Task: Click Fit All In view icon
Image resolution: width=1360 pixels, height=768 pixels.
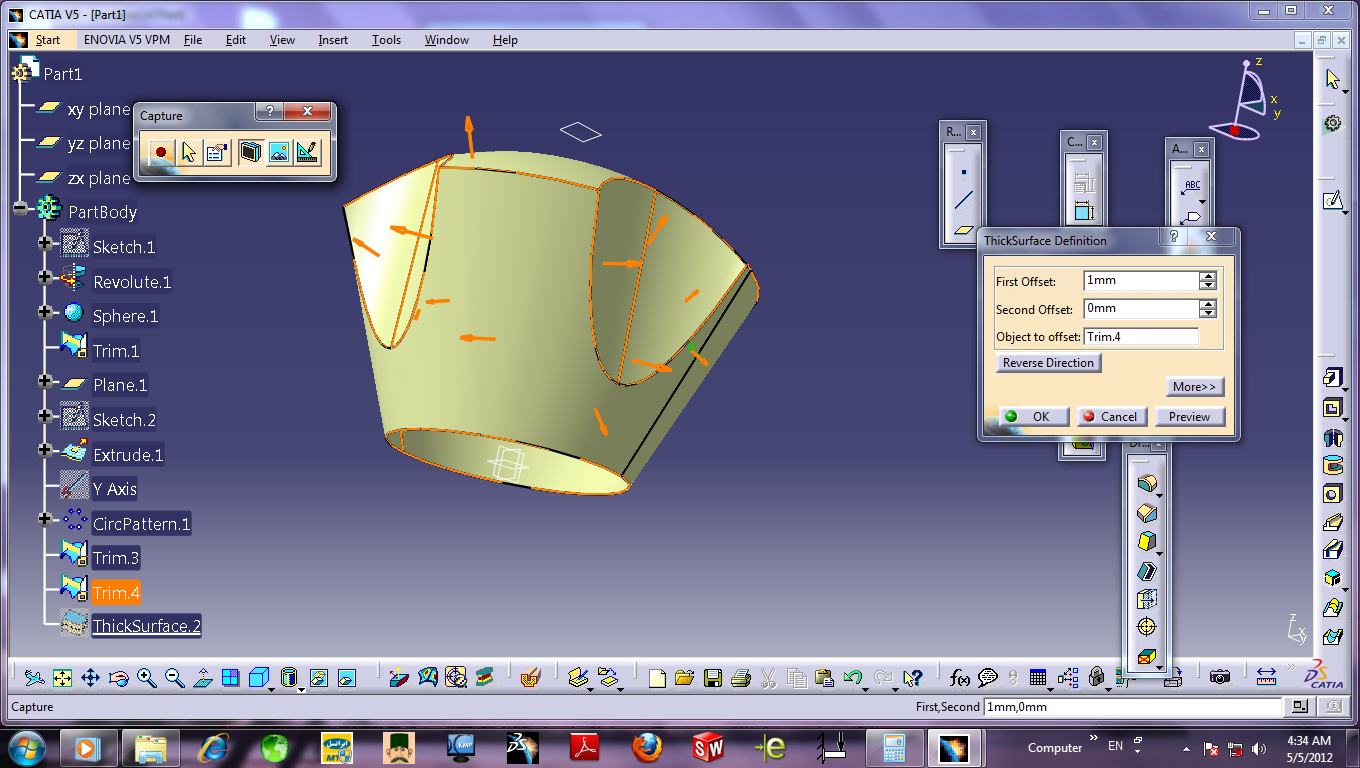Action: pos(62,678)
